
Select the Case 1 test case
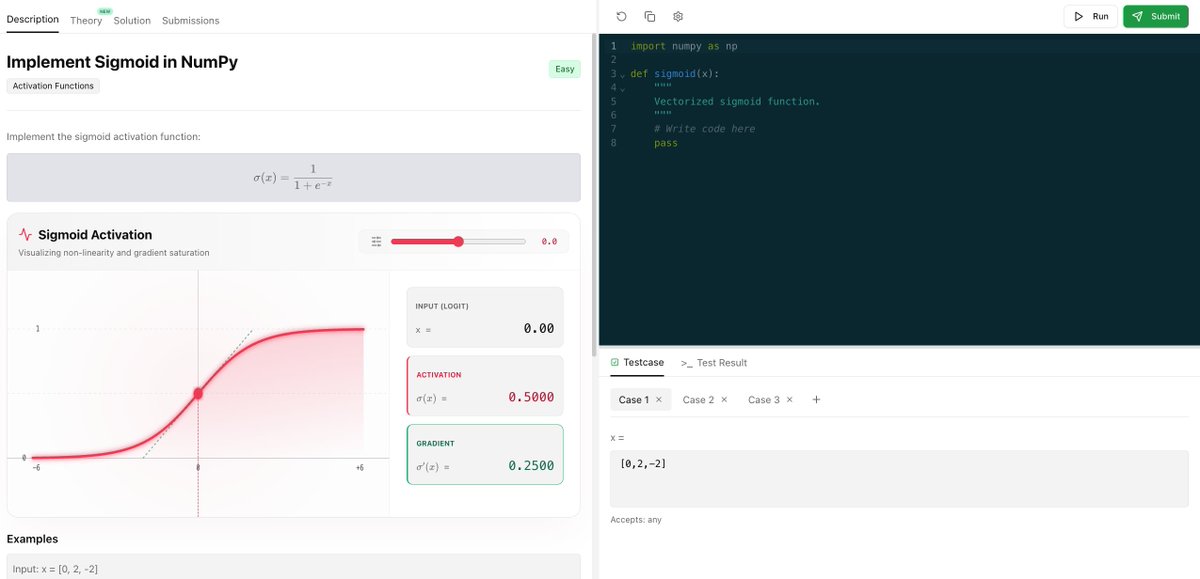[633, 400]
